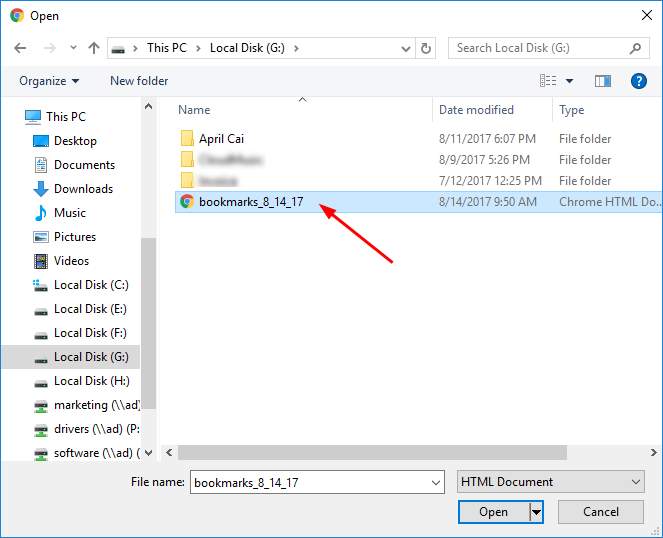Click the horizontal scrollbar in file list
663x538 pixels.
coord(400,452)
